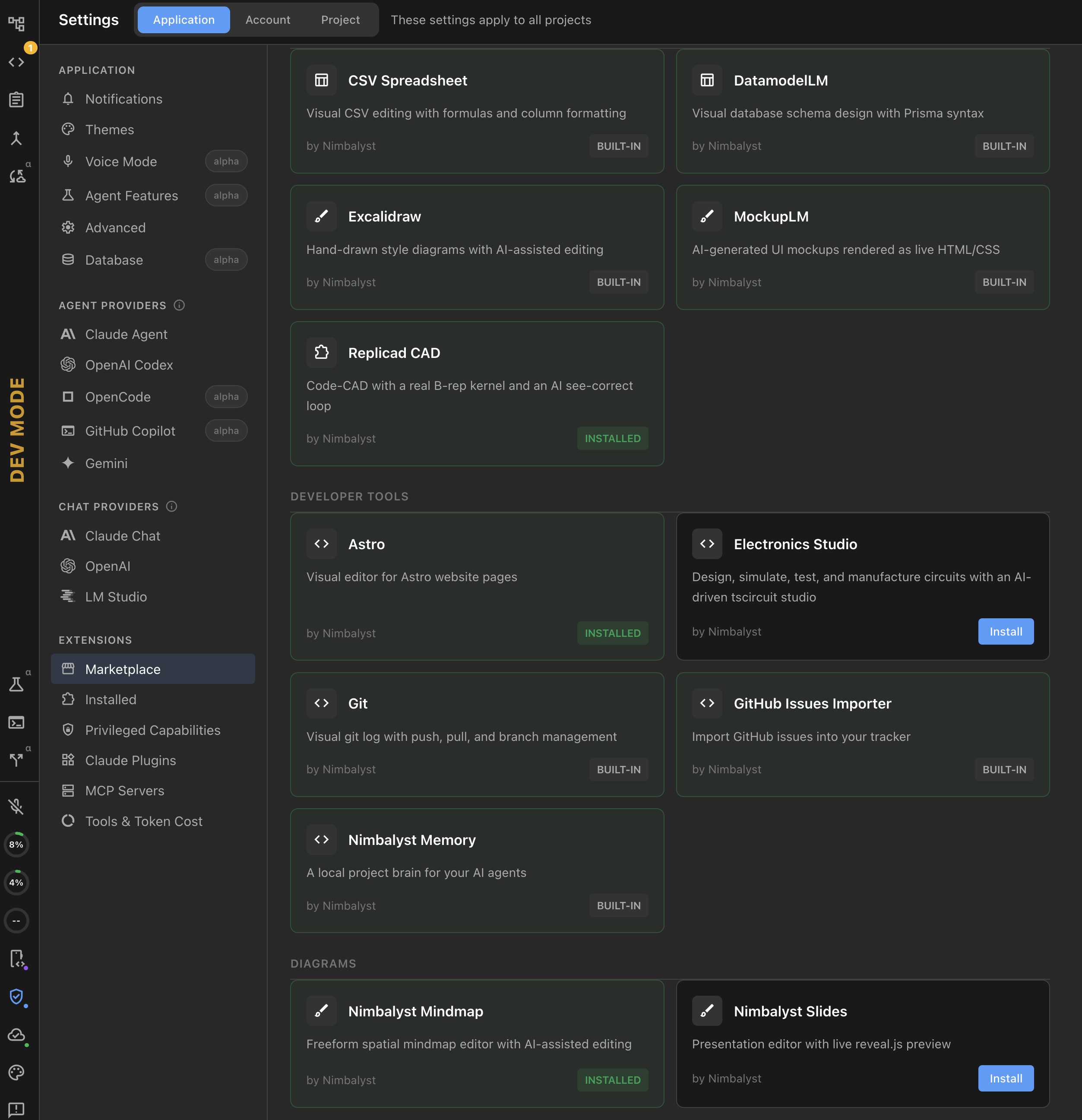Click the CSV Spreadsheet table icon

pyautogui.click(x=322, y=80)
